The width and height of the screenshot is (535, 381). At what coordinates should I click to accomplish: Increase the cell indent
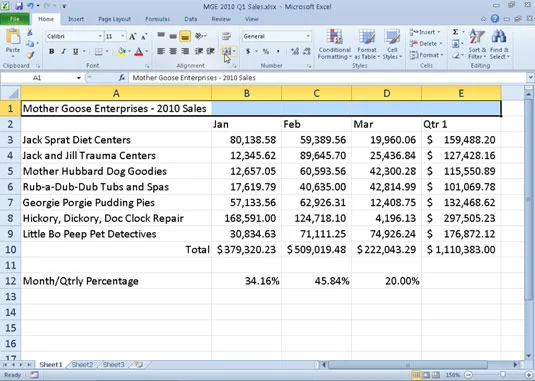click(x=210, y=51)
